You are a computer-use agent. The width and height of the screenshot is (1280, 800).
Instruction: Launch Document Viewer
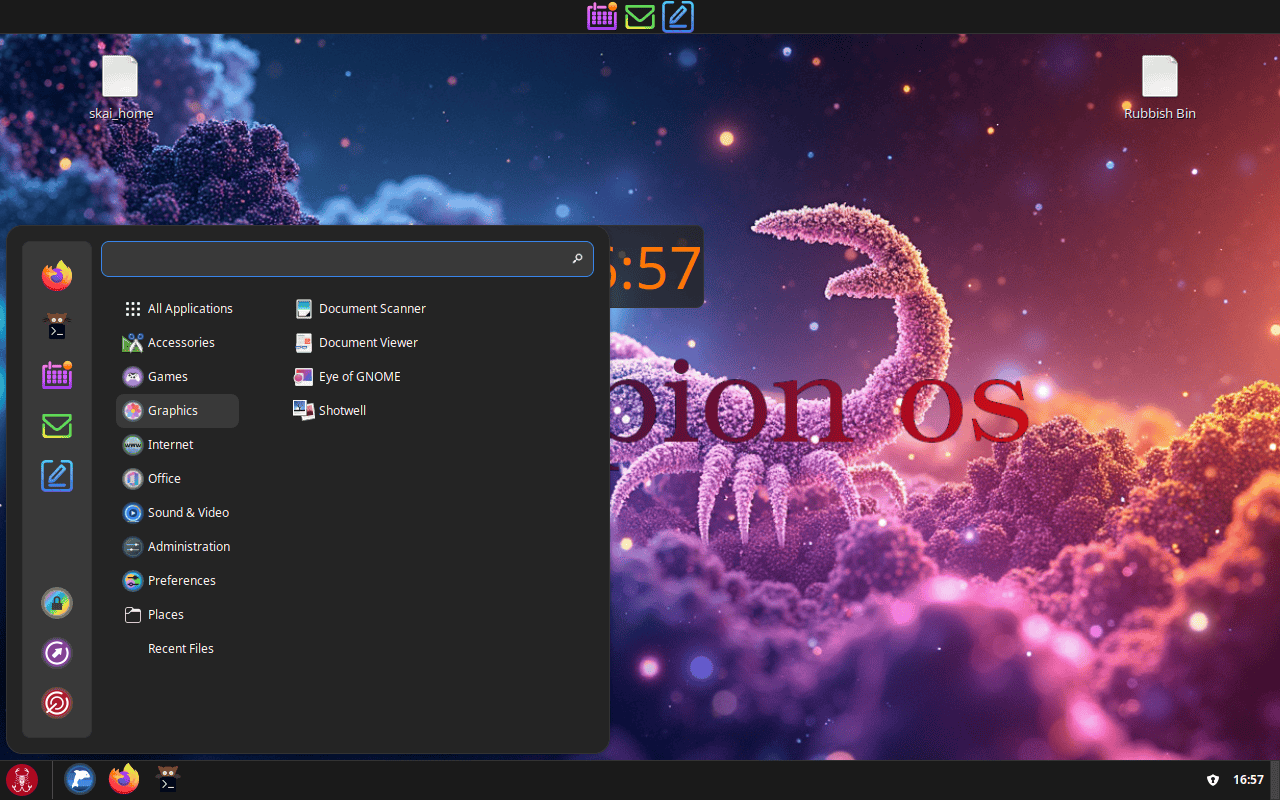[357, 343]
